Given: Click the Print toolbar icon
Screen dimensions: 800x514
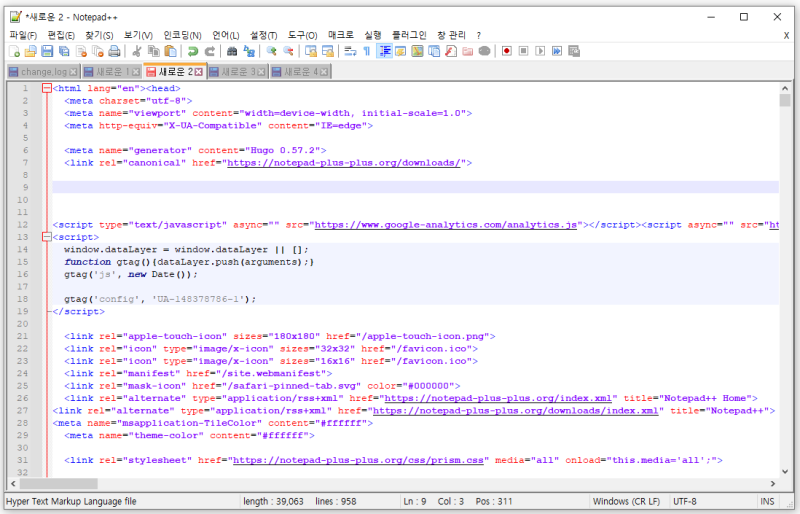Looking at the screenshot, I should pos(114,51).
